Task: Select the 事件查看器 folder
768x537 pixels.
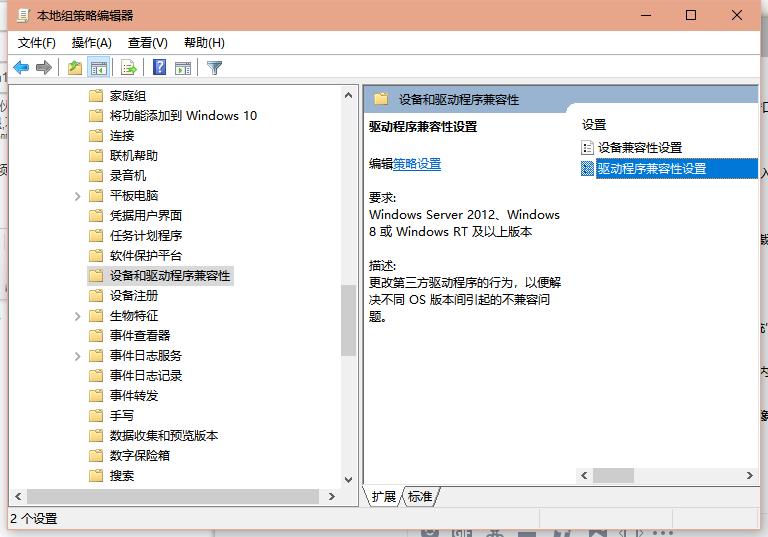Action: pos(140,336)
